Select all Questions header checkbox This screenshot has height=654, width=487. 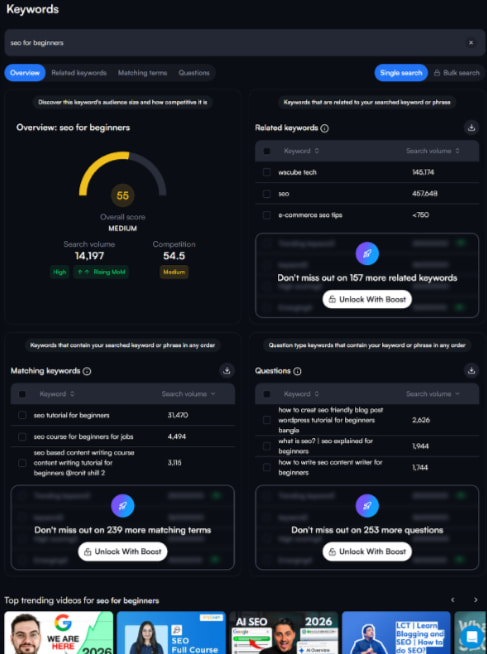point(267,394)
